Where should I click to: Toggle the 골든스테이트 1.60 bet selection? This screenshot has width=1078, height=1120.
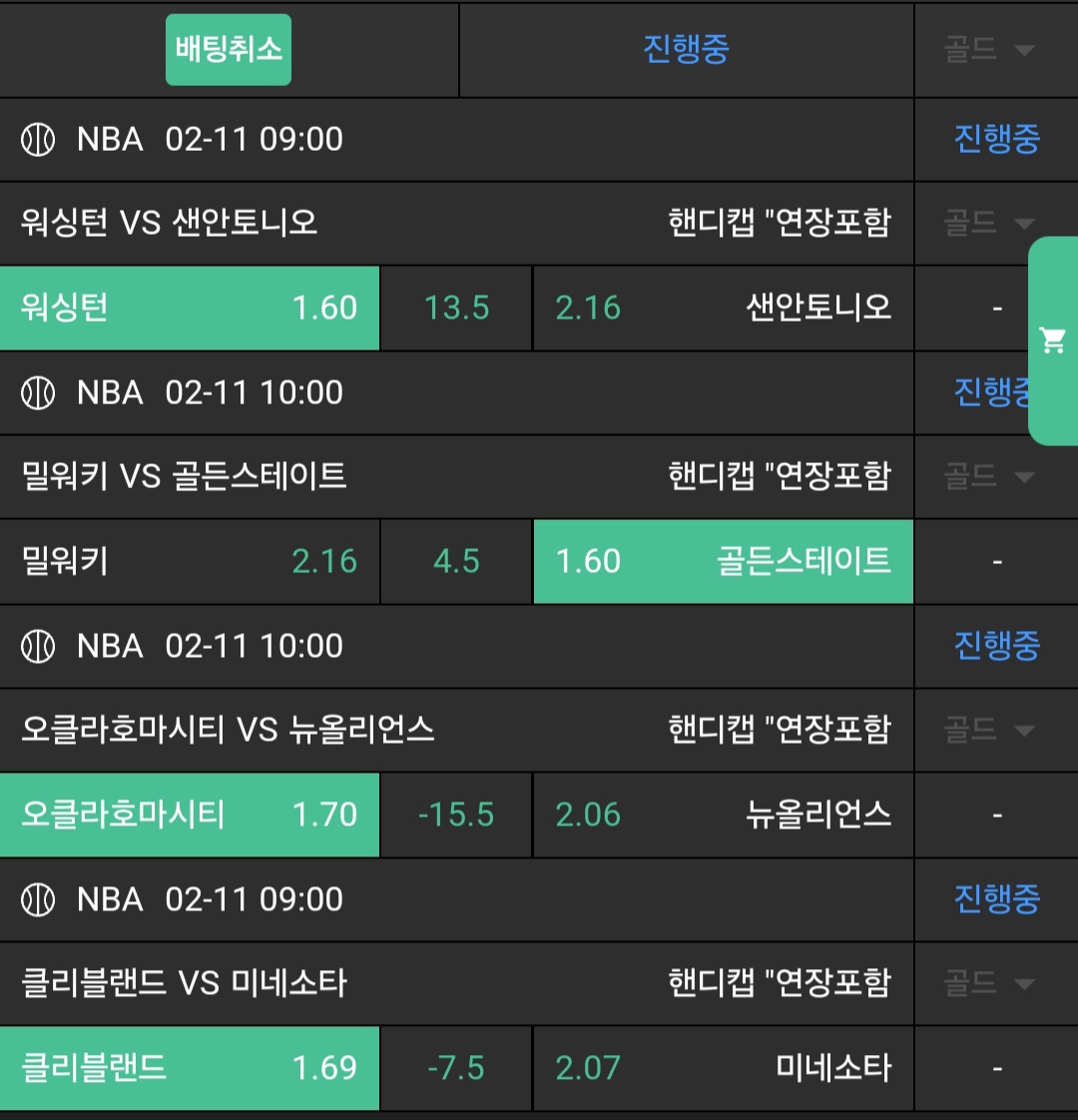(723, 562)
